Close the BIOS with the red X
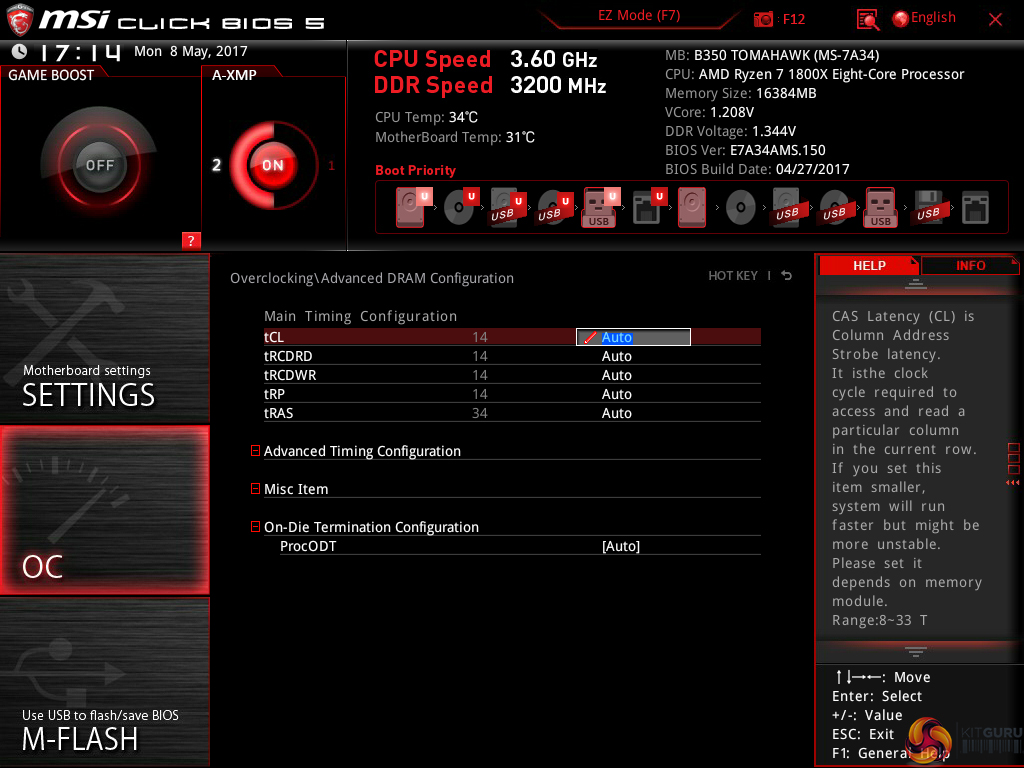1024x768 pixels. 995,20
